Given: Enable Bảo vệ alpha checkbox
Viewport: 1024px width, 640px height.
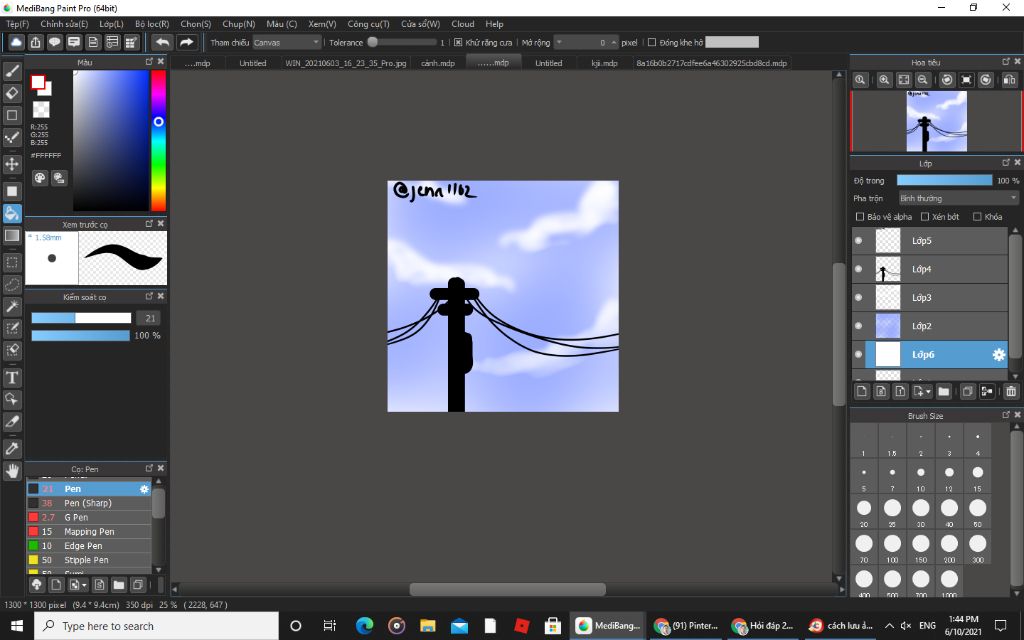Looking at the screenshot, I should click(859, 217).
